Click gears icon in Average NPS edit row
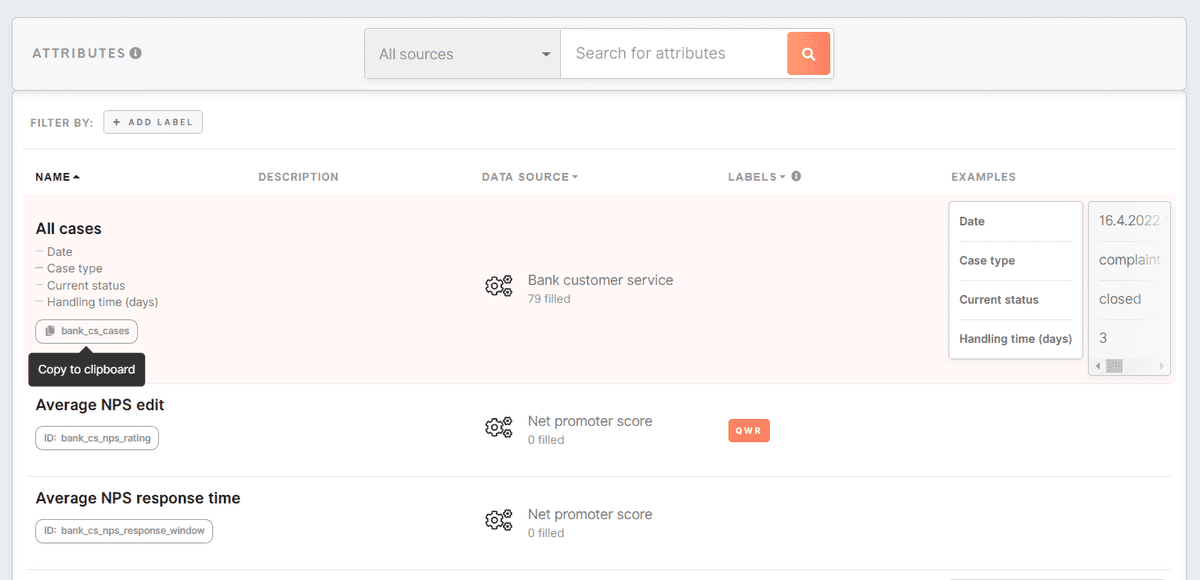 pyautogui.click(x=498, y=429)
